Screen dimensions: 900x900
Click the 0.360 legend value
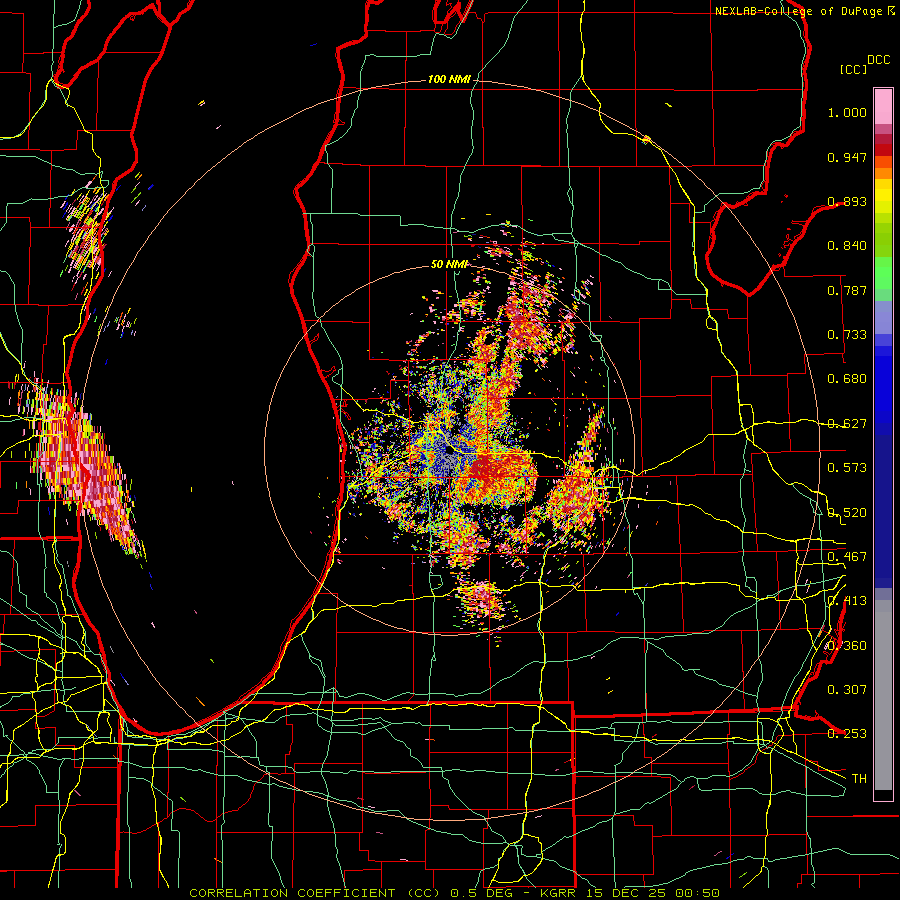point(847,646)
